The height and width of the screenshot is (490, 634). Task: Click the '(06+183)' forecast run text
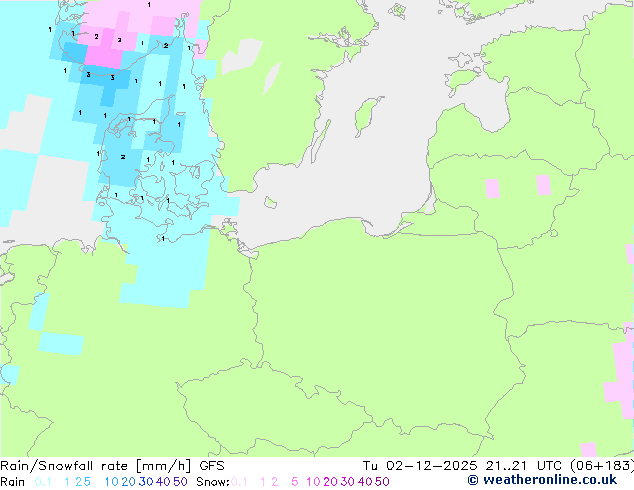point(602,466)
